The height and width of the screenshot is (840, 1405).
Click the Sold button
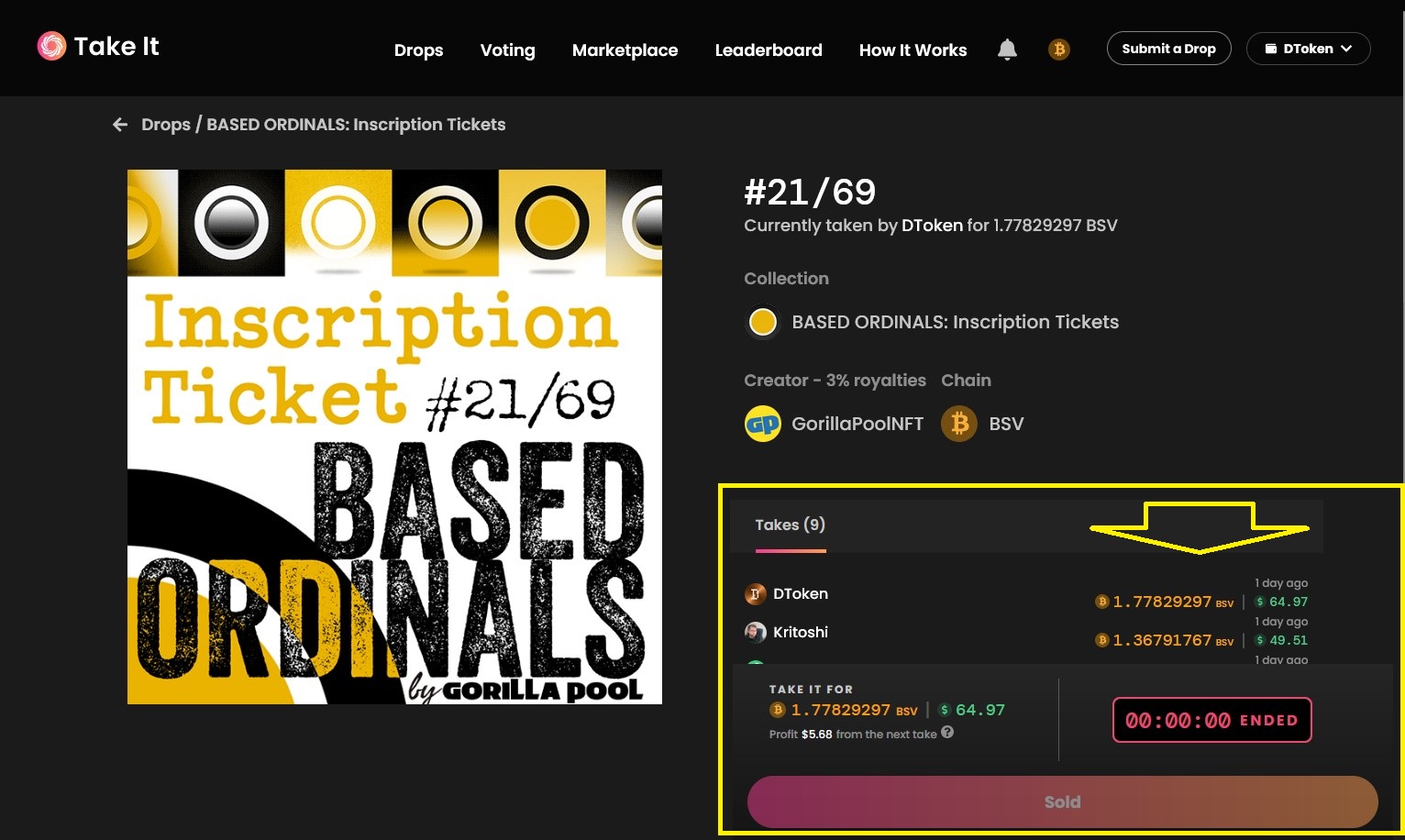(1062, 801)
